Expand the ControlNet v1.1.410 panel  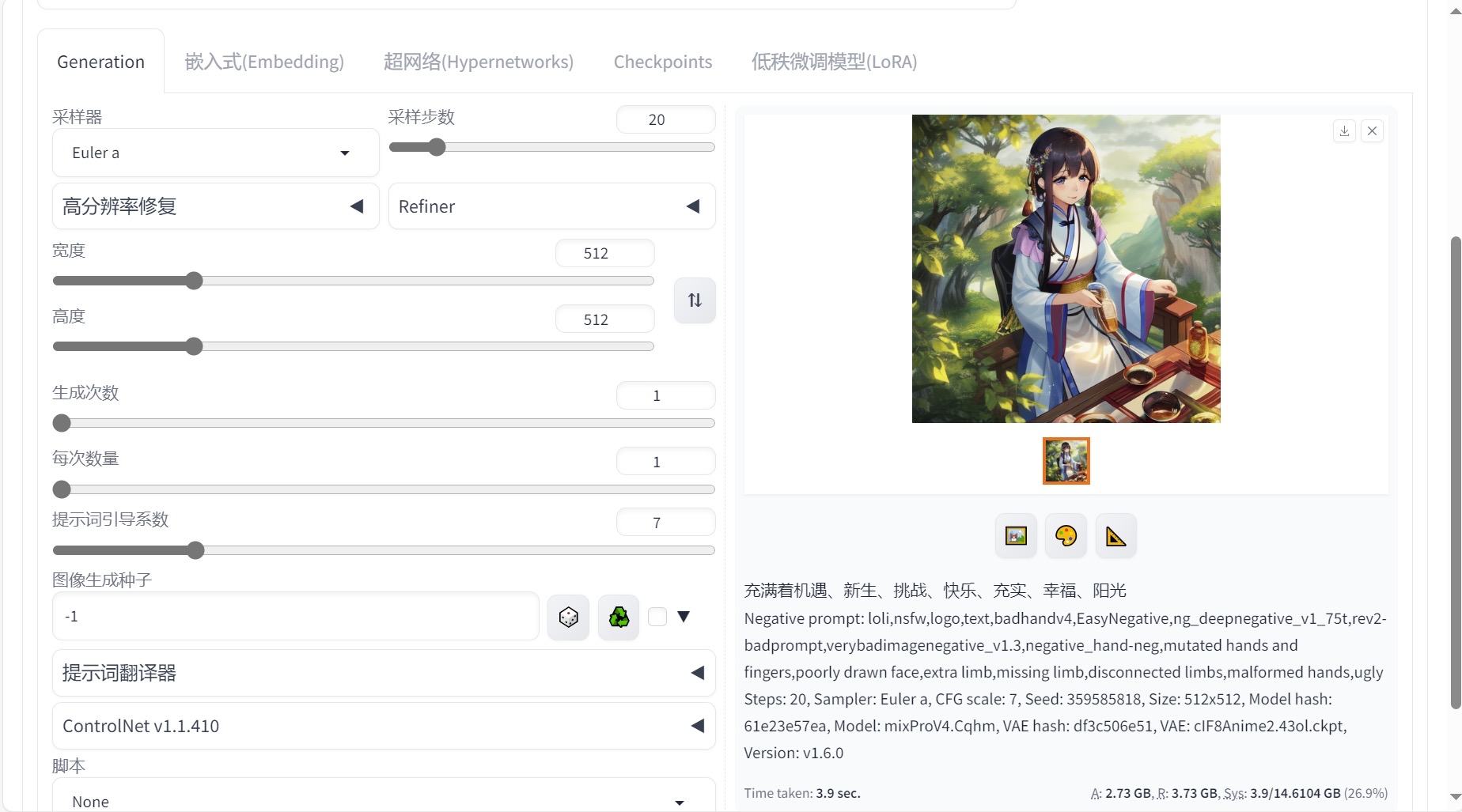[384, 726]
